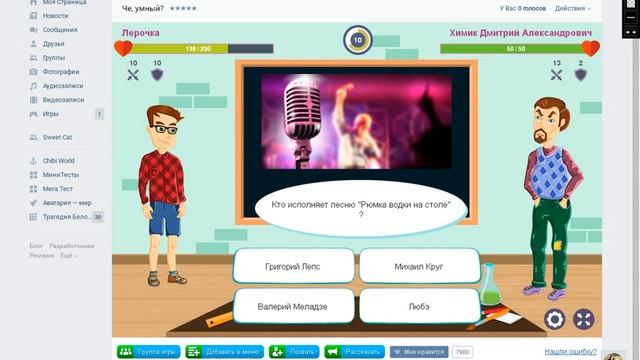This screenshot has height=360, width=640.
Task: Answer with Григорий Лепс
Action: (x=293, y=266)
